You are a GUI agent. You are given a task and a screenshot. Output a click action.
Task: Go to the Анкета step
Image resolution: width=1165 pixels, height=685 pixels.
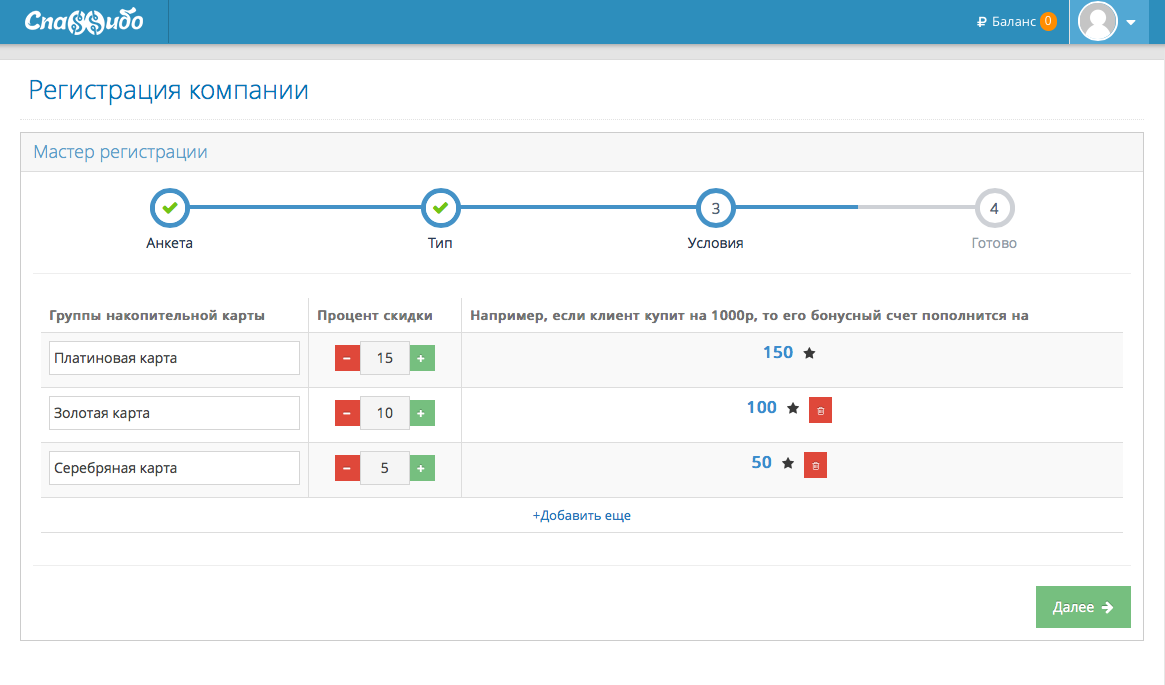[x=169, y=208]
